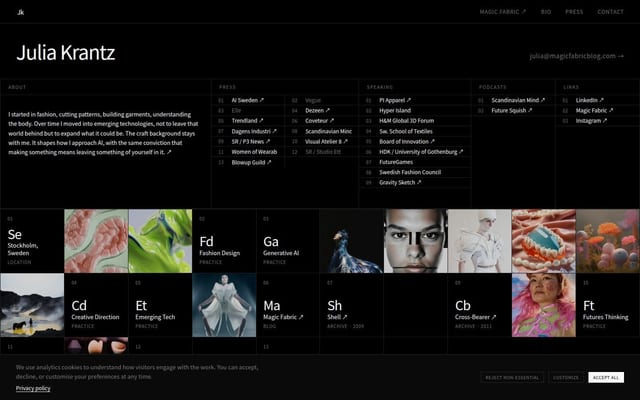Open the Ma Magic Fabric blog tile
Viewport: 640px width, 400px height.
[288, 305]
